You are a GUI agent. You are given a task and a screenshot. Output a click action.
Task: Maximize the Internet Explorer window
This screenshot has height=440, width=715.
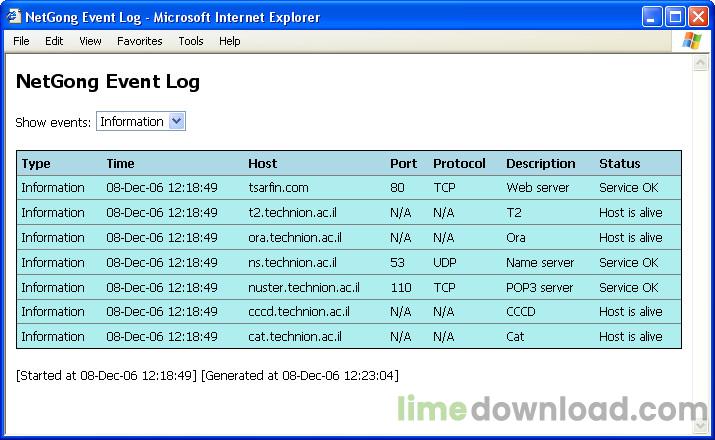coord(675,17)
